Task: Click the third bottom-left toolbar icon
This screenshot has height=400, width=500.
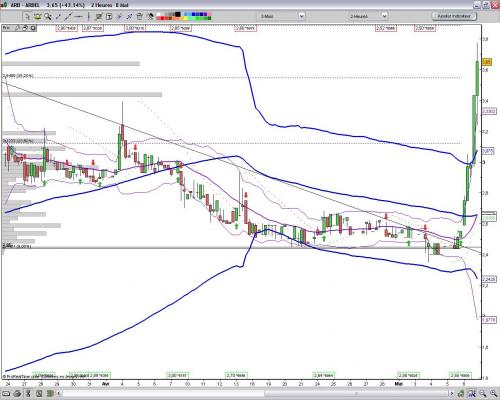Action: pos(28,394)
